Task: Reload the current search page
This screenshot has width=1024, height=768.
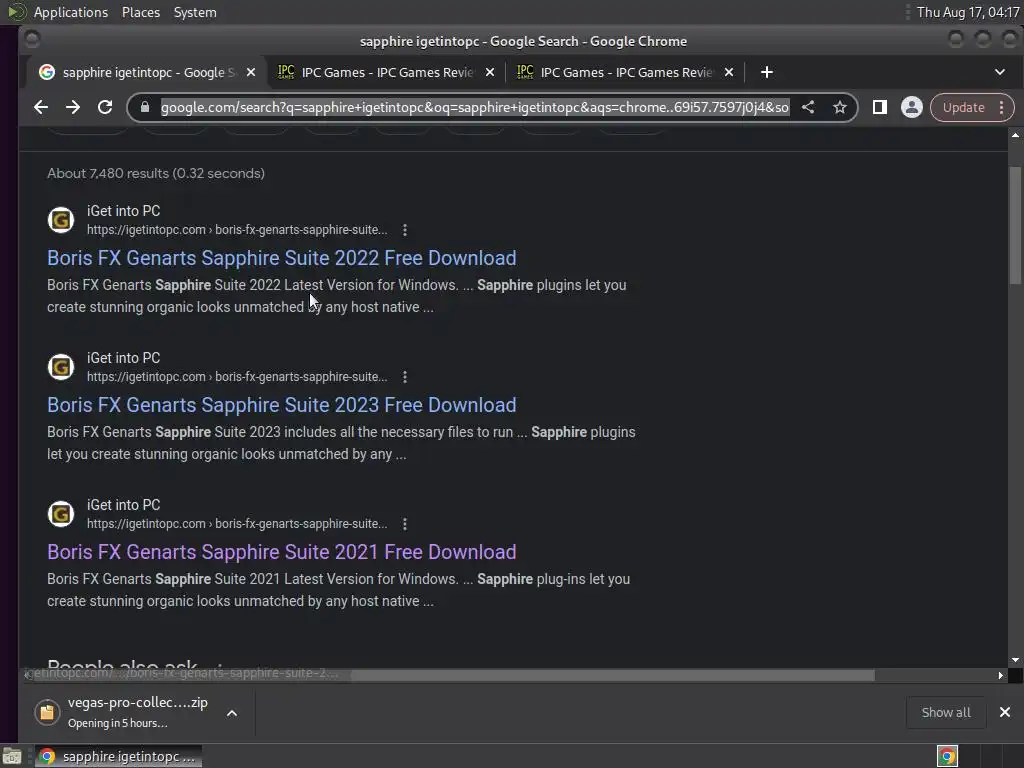Action: (104, 107)
